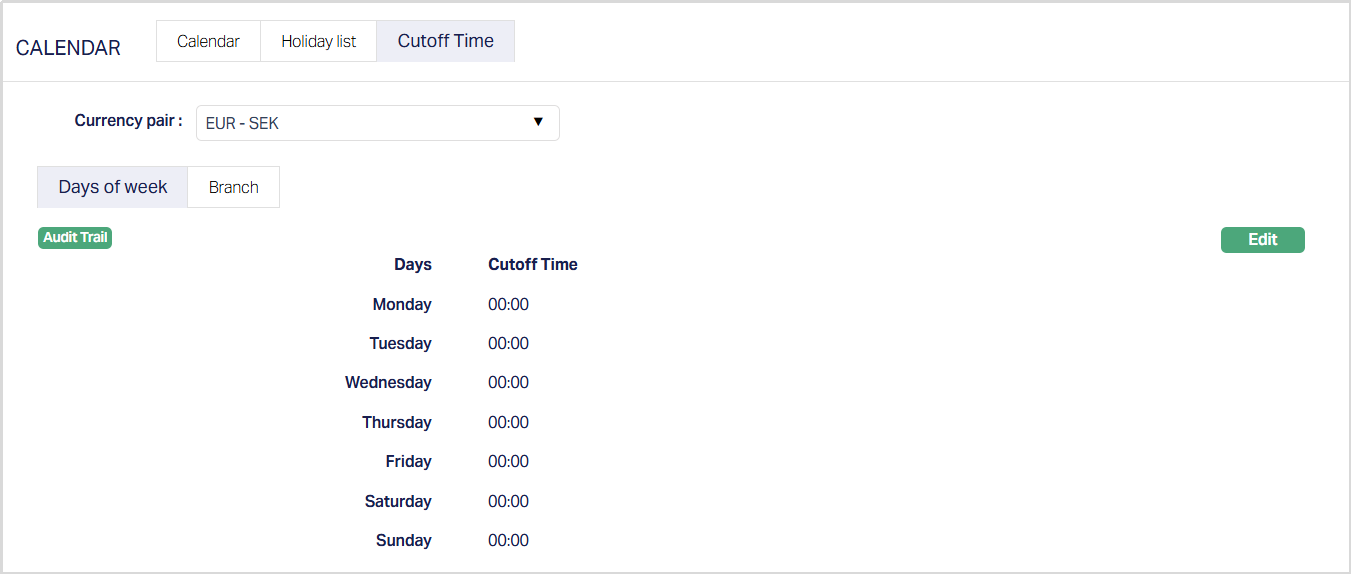Select Friday's 00:00 cutoff time value
The height and width of the screenshot is (574, 1351).
click(x=508, y=462)
